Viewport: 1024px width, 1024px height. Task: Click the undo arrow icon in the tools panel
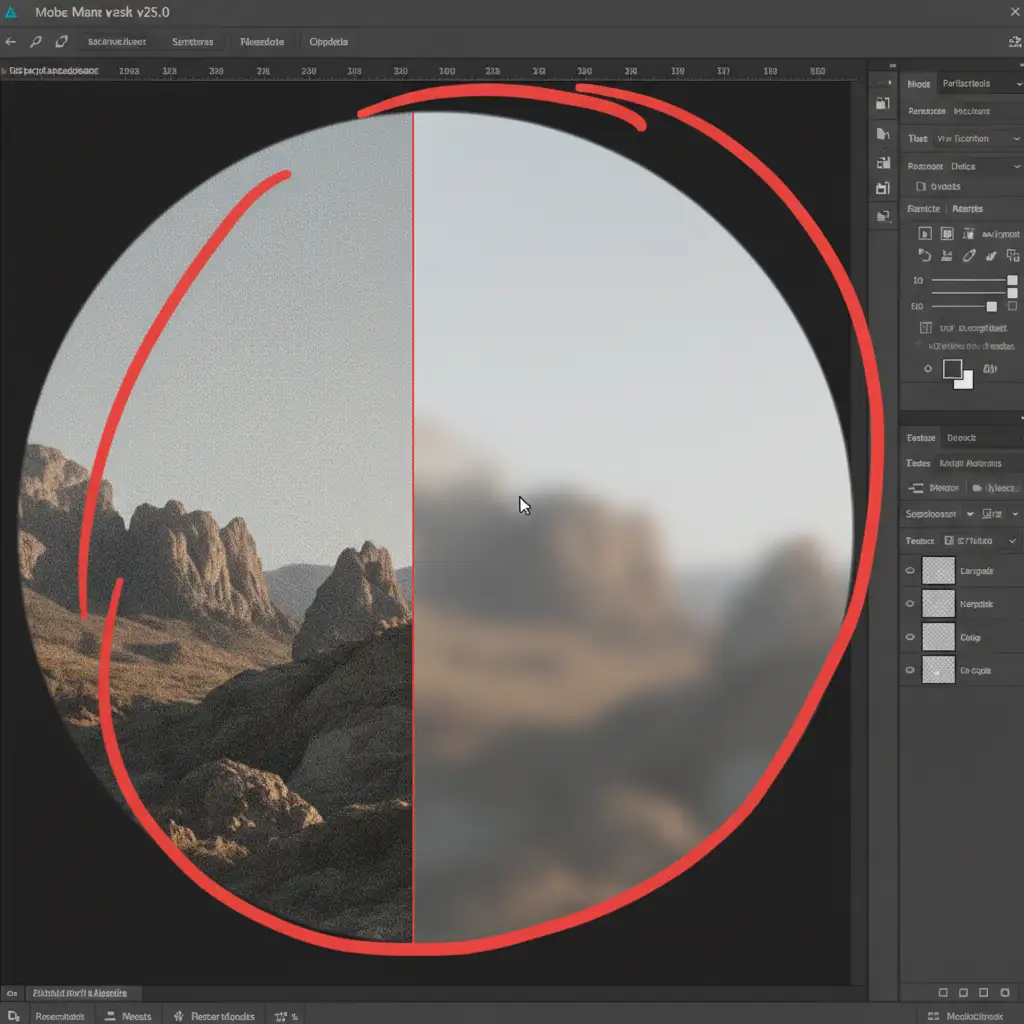coord(925,256)
